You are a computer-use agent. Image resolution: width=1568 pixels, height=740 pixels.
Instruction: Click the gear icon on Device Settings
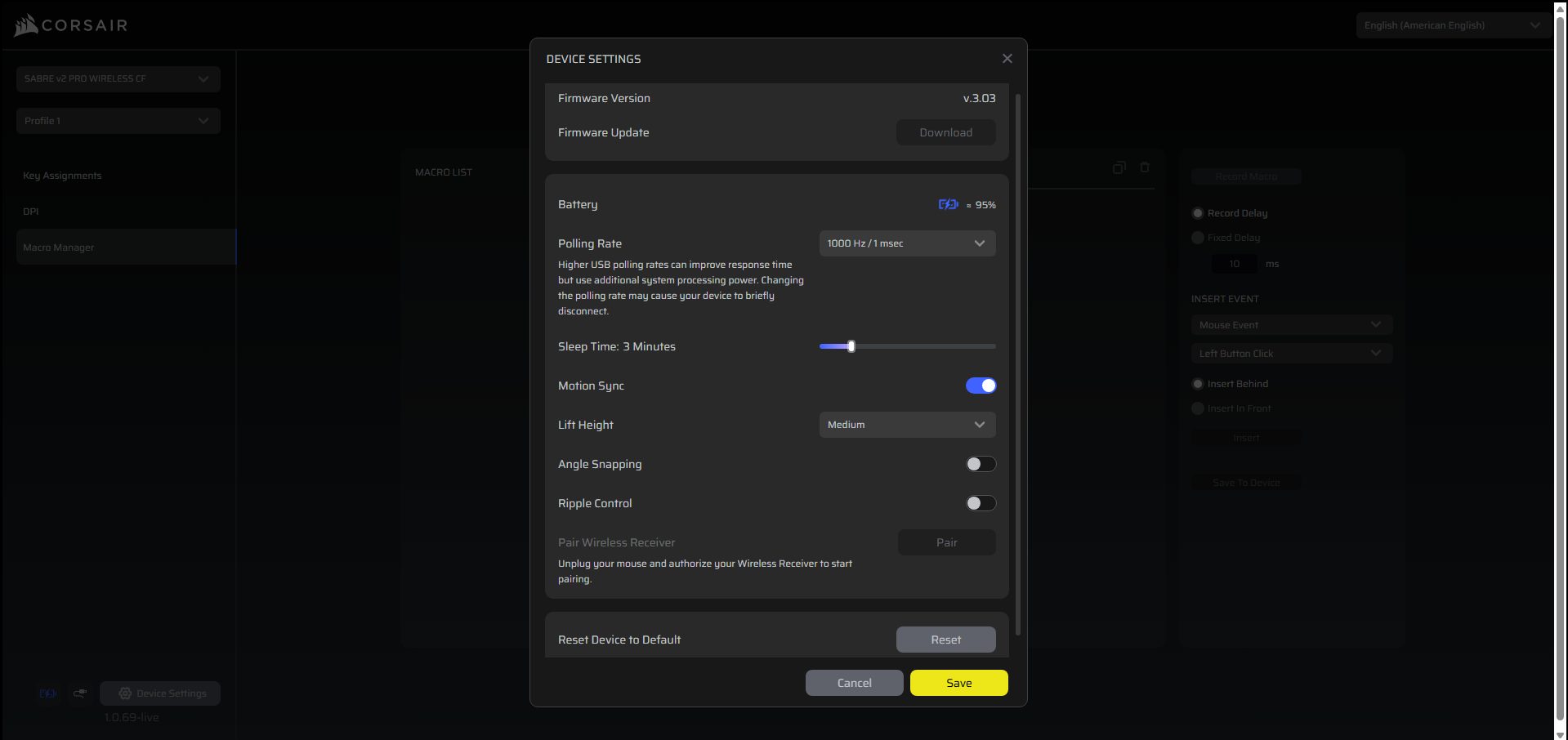click(x=125, y=693)
